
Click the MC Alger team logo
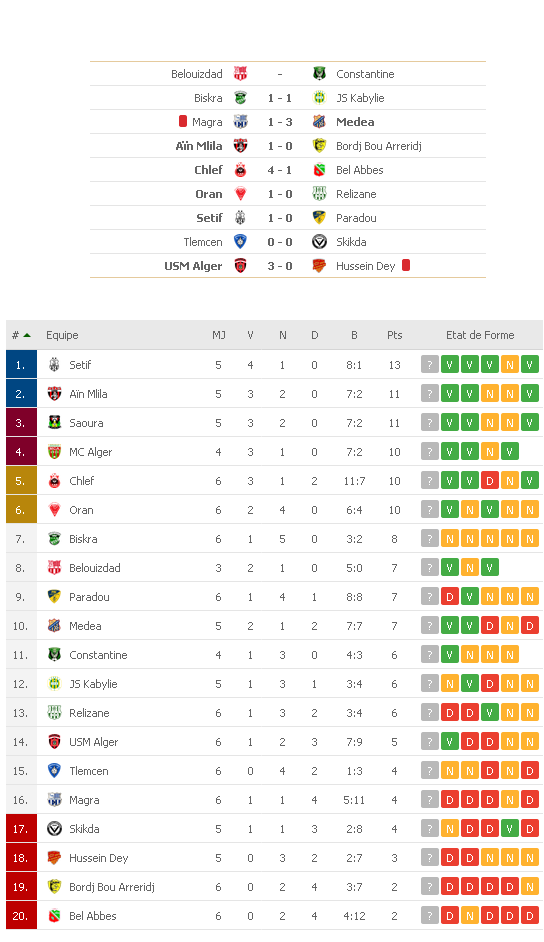[x=54, y=452]
